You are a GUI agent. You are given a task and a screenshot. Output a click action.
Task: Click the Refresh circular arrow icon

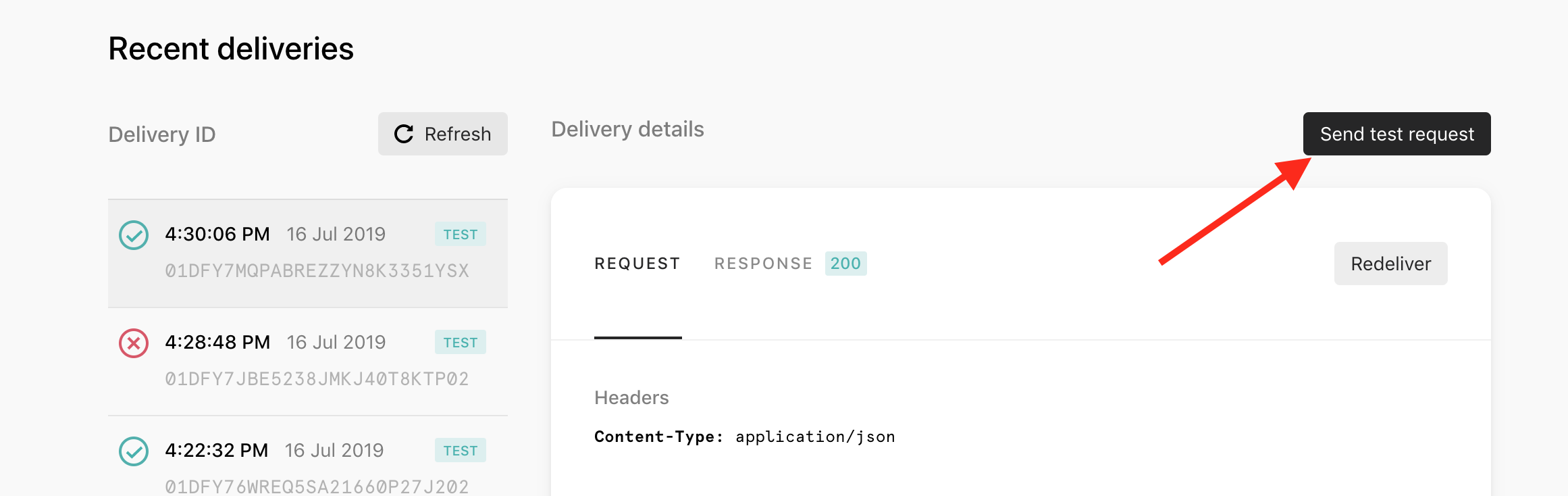404,134
